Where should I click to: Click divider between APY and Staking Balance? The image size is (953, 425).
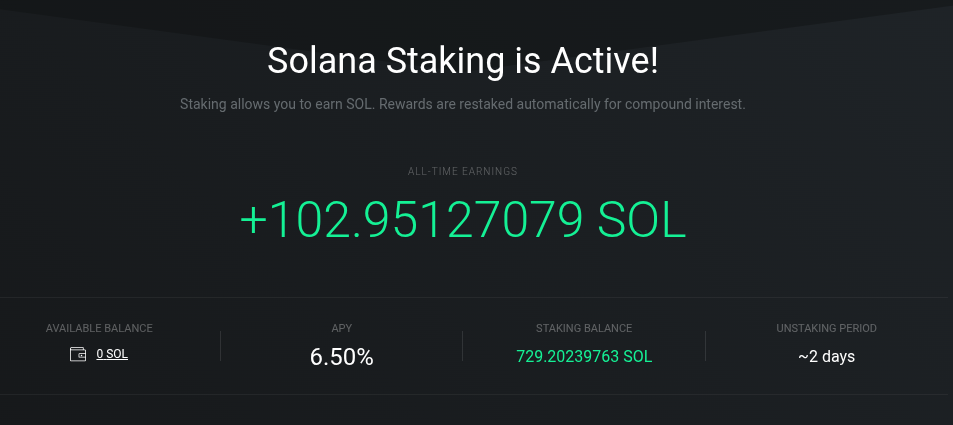463,346
